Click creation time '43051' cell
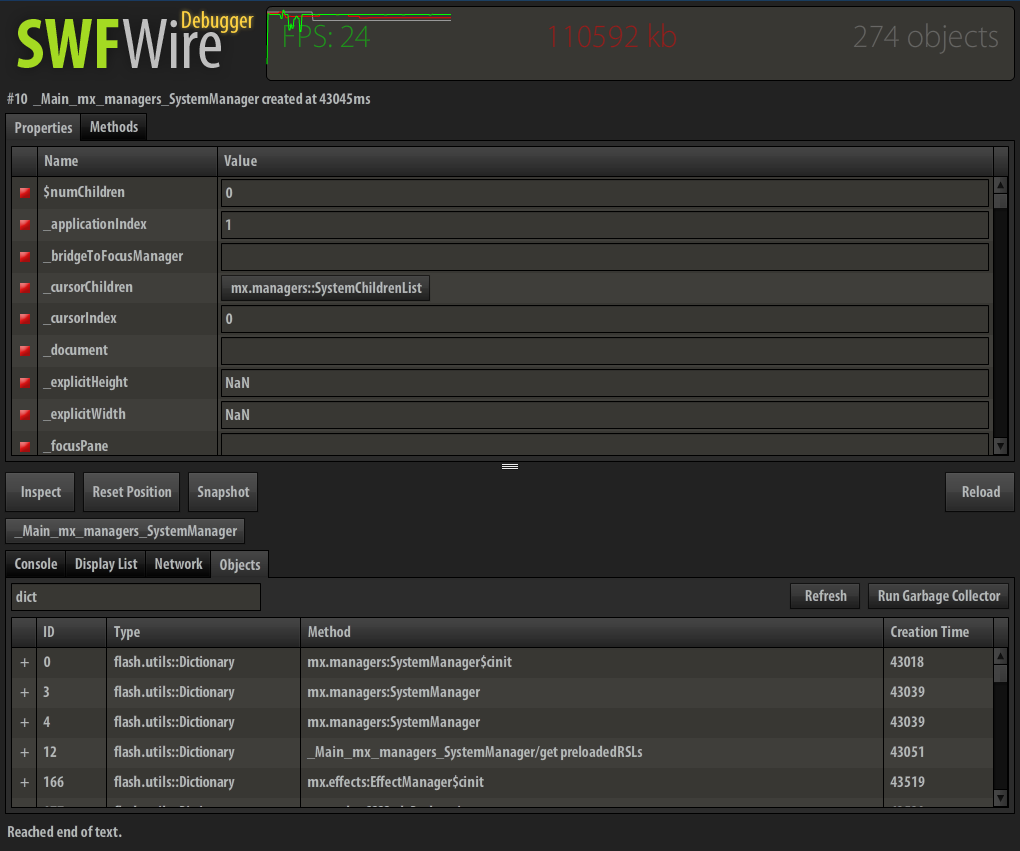Screen dimensions: 1020x851 [907, 752]
